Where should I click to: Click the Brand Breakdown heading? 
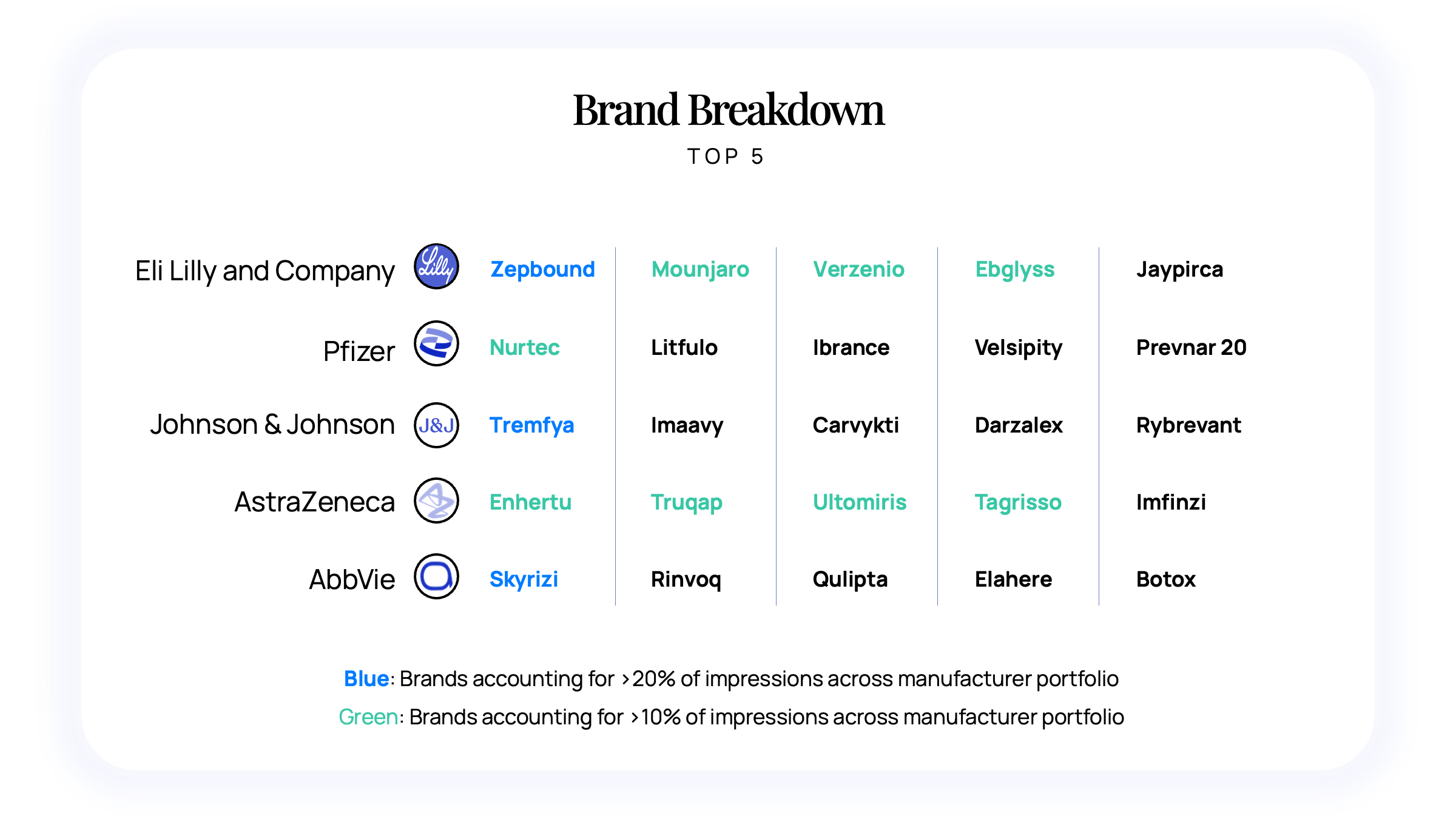point(728,110)
